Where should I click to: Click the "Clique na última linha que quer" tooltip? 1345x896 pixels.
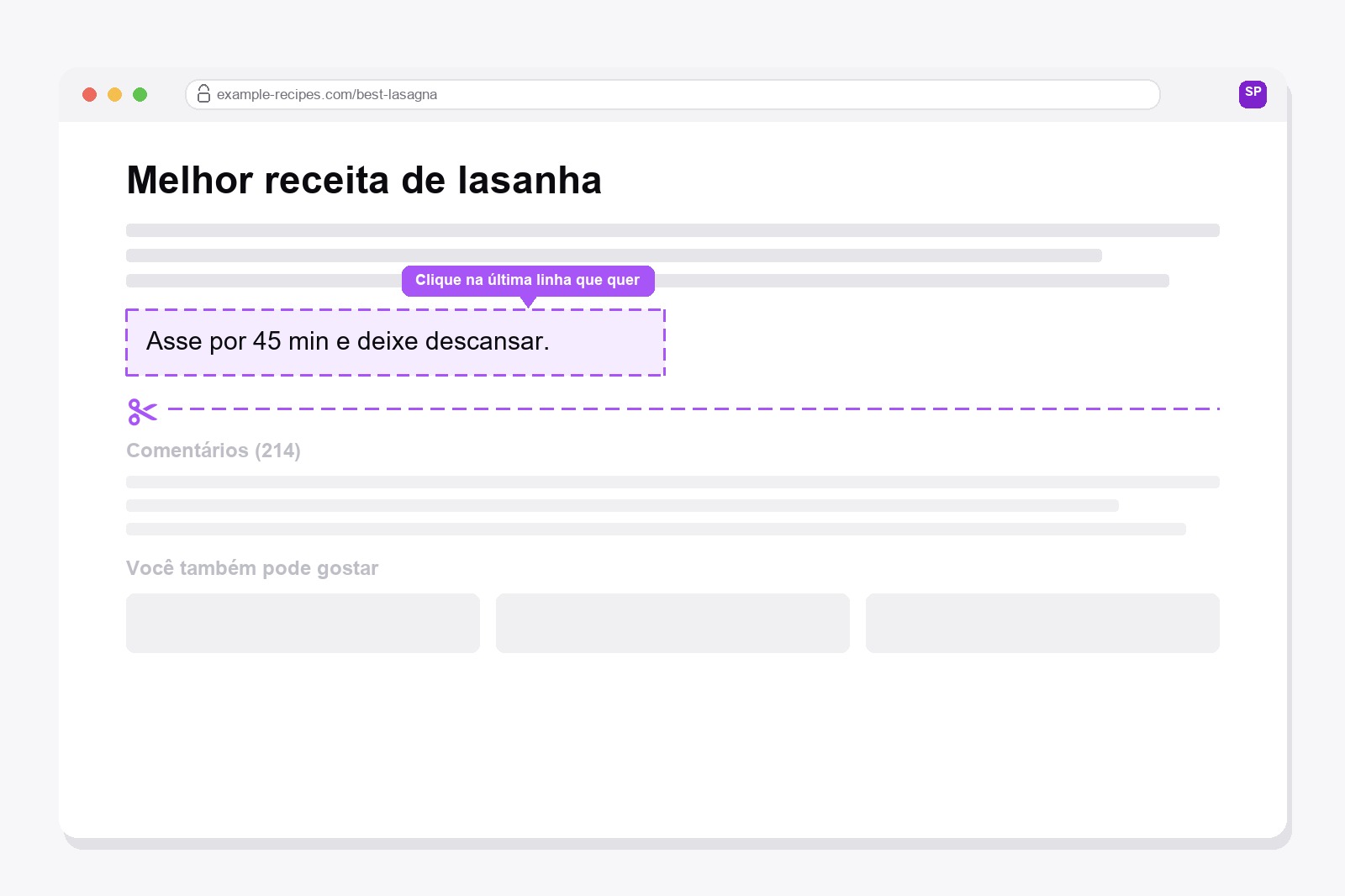(x=528, y=280)
